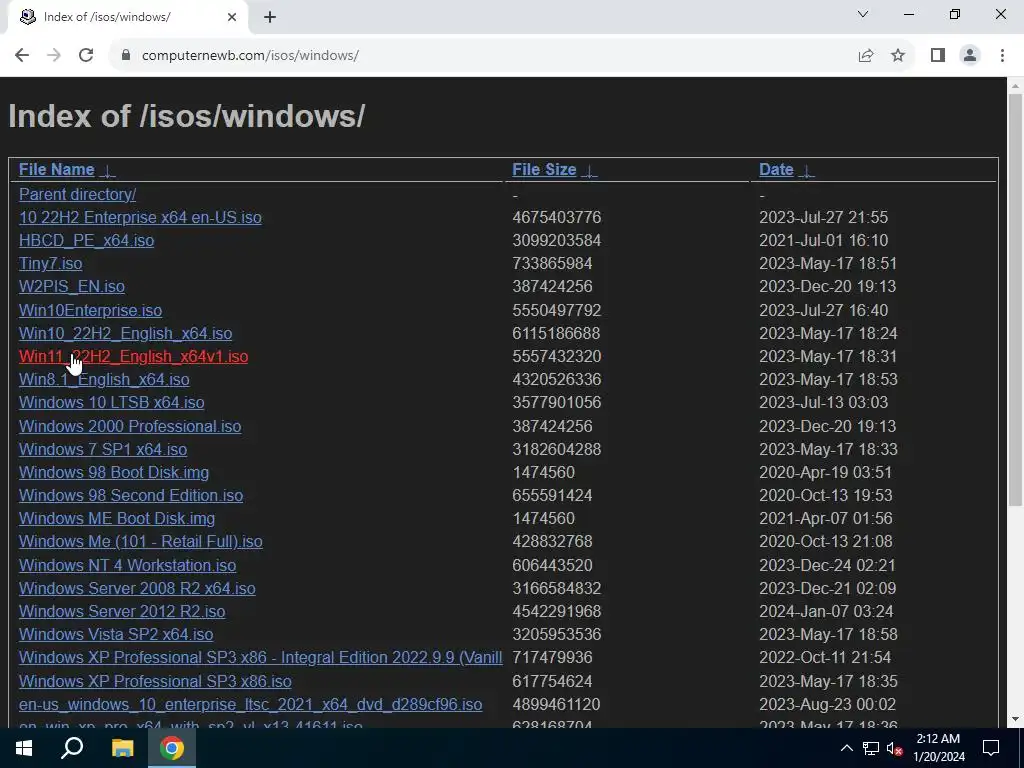Download Windows 2000 Professional.iso

pyautogui.click(x=130, y=426)
